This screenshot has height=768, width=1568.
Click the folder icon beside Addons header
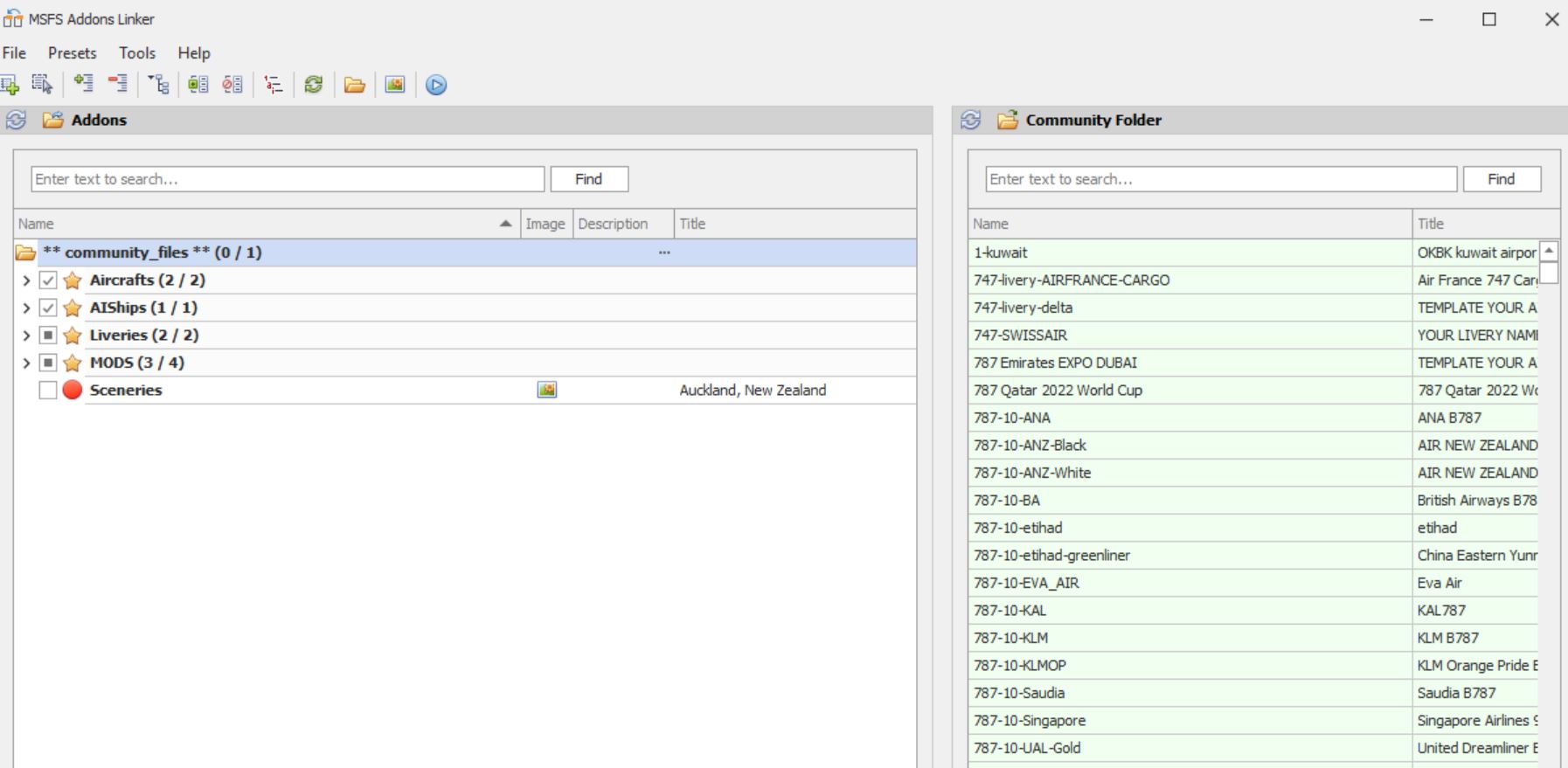[x=52, y=120]
